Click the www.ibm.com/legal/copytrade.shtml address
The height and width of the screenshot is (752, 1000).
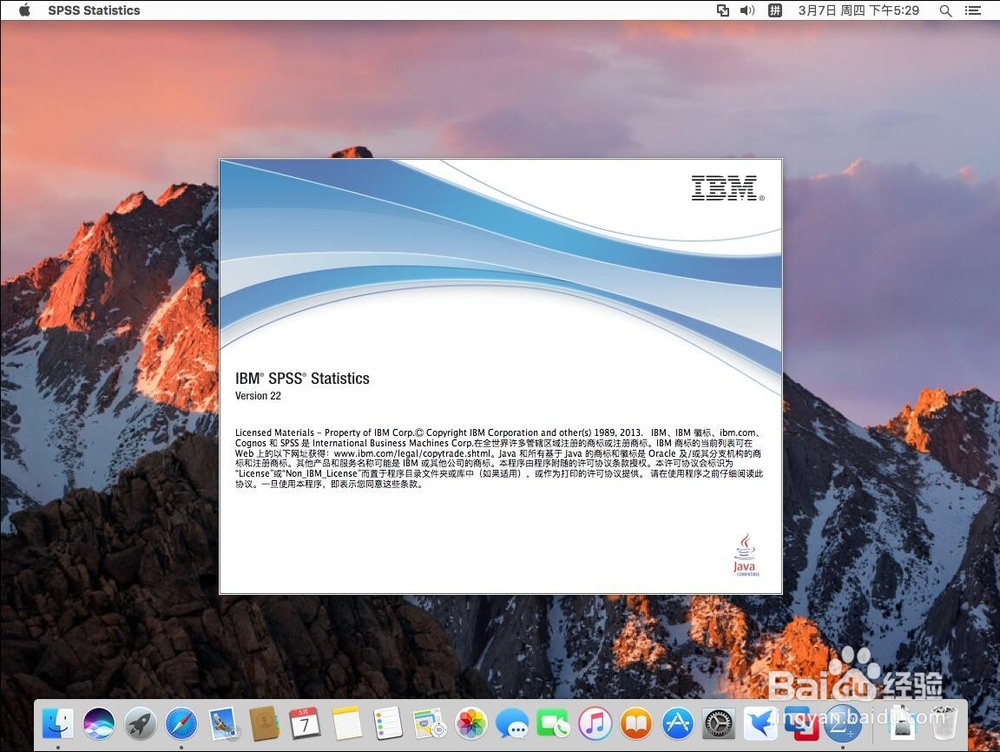pyautogui.click(x=413, y=453)
